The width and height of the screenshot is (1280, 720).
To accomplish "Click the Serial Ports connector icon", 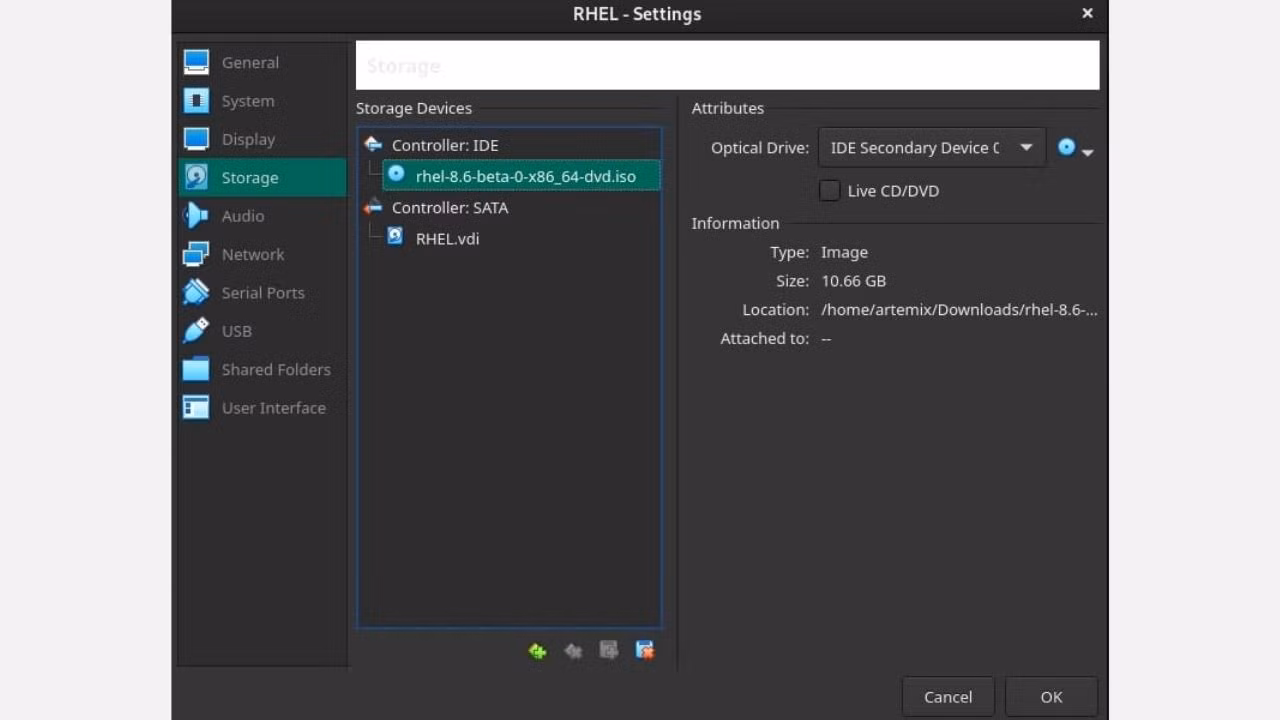I will coord(196,293).
